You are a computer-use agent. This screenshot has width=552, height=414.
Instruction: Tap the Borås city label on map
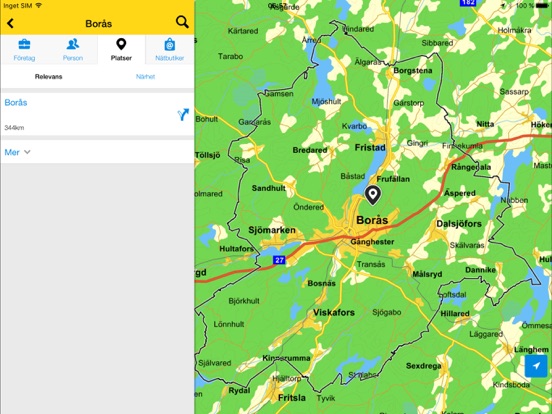(372, 220)
